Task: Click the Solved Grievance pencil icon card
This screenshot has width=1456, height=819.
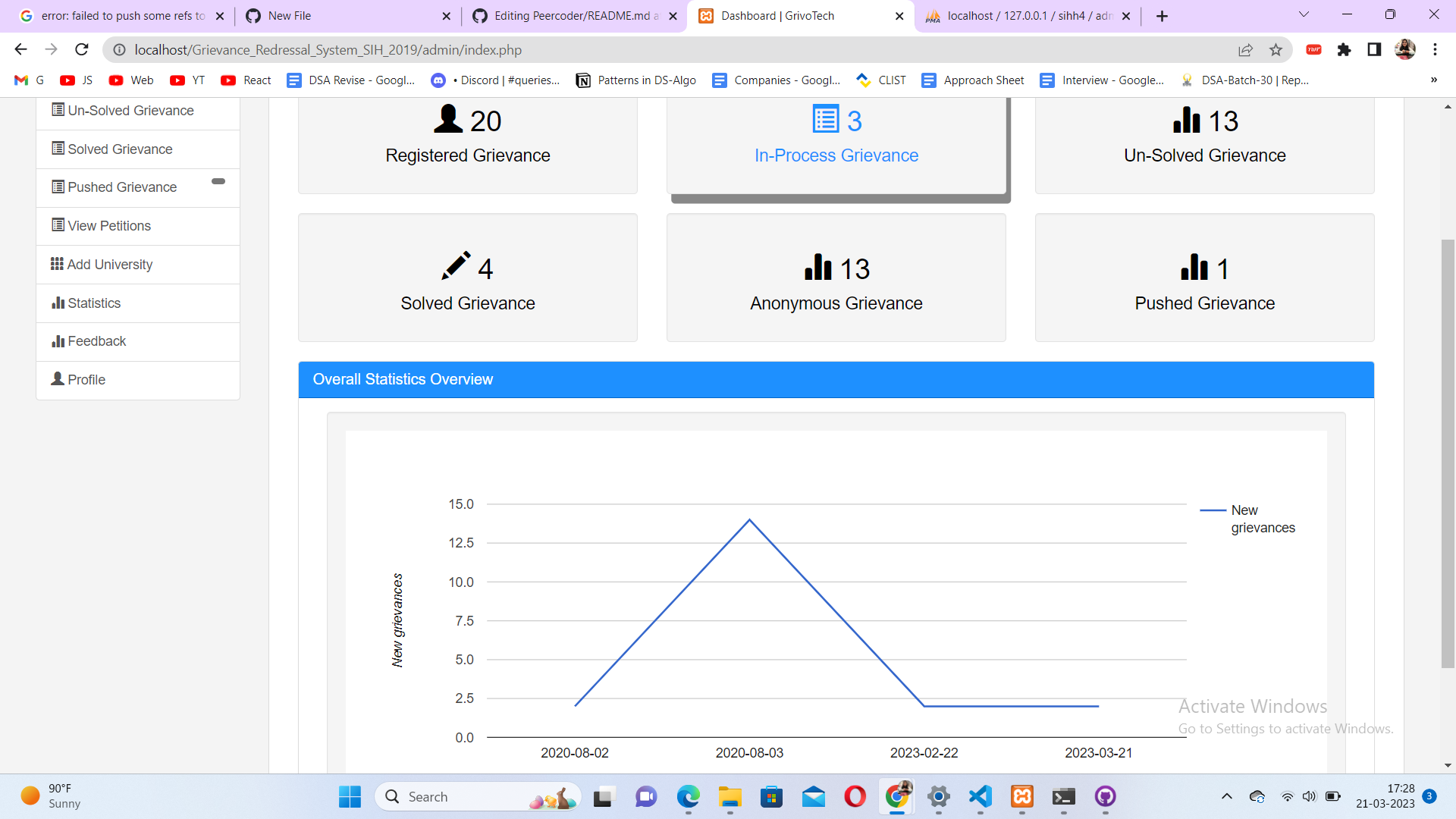Action: (456, 267)
